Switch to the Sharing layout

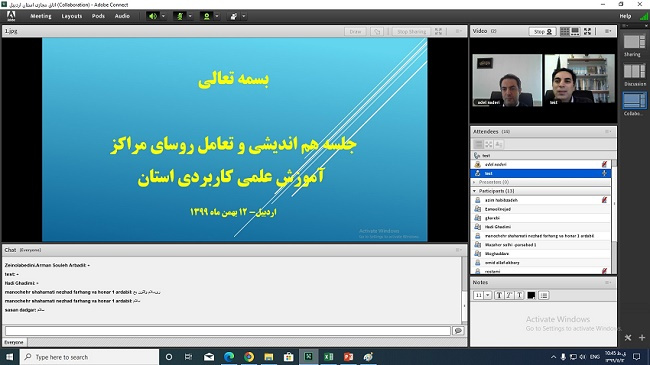tap(633, 45)
